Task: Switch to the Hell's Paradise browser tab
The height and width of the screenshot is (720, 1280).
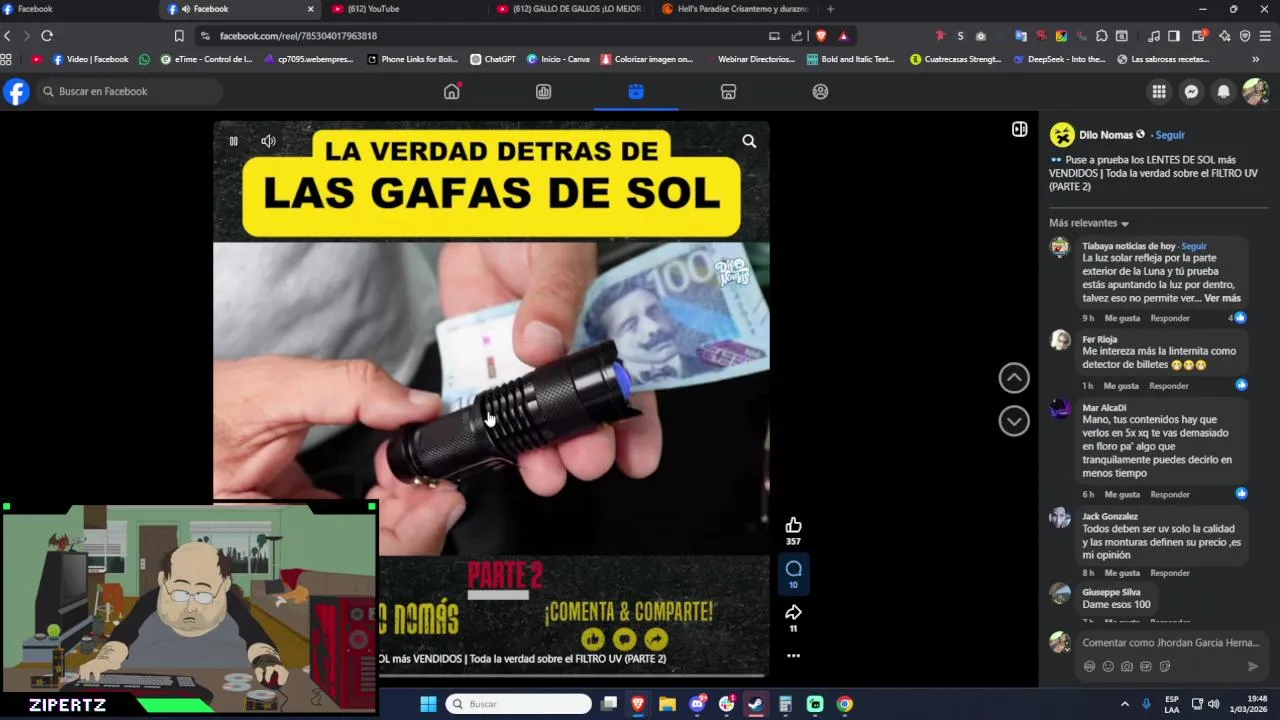Action: tap(735, 9)
